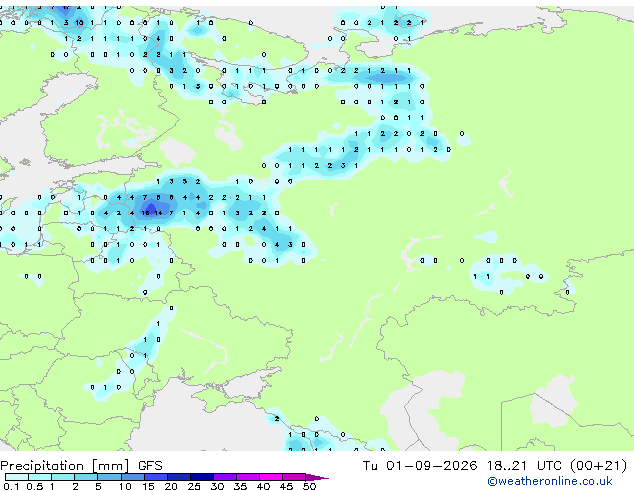The image size is (634, 490).
Task: Click the magenta legend swatch between 40 and 45
Action: click(271, 477)
